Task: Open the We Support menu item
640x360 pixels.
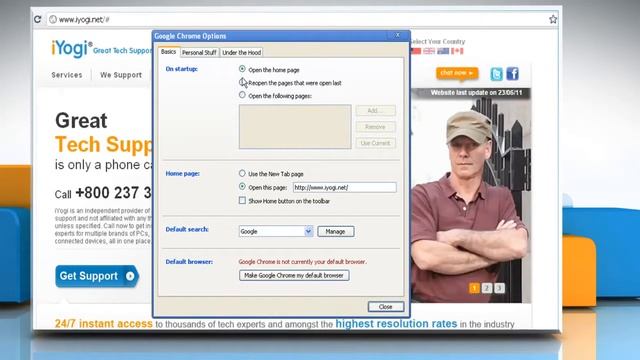Action: [121, 75]
